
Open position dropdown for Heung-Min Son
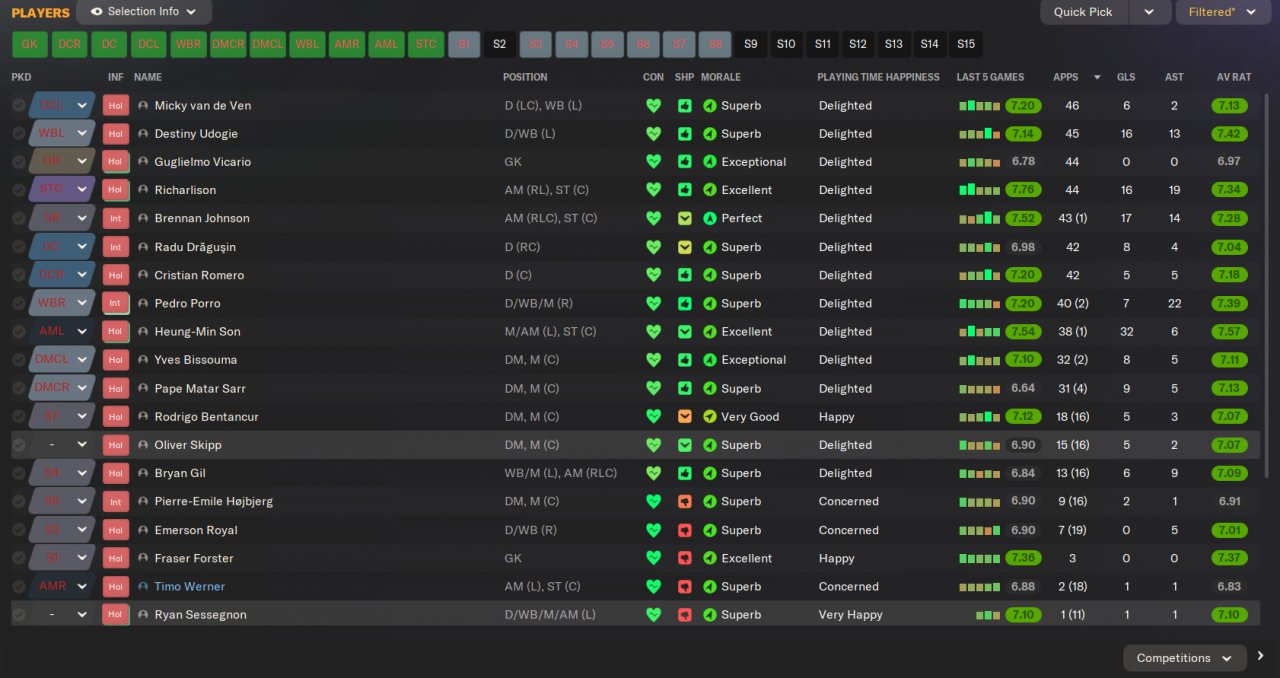pyautogui.click(x=83, y=331)
